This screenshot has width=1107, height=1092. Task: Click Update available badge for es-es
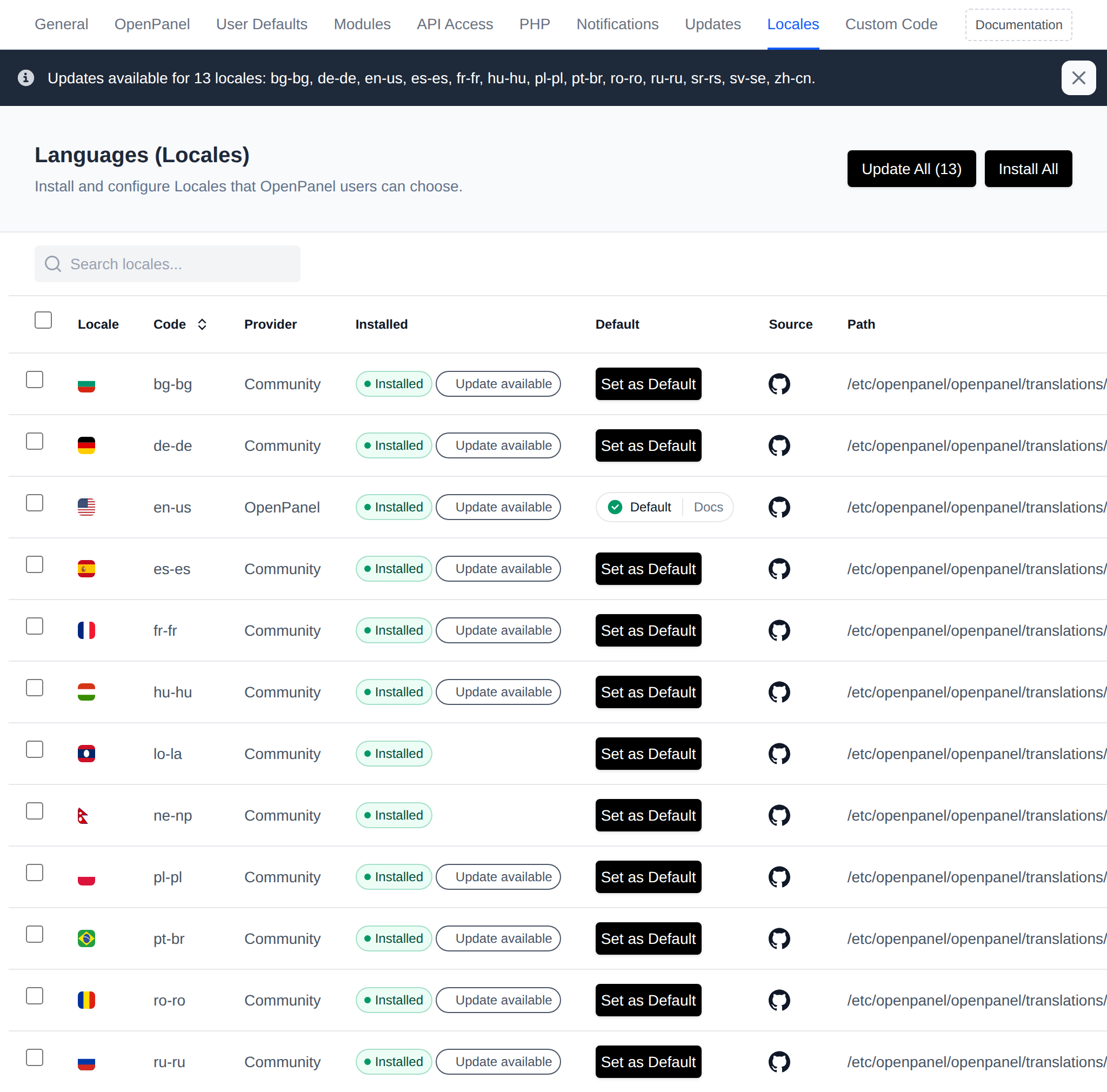[x=497, y=568]
